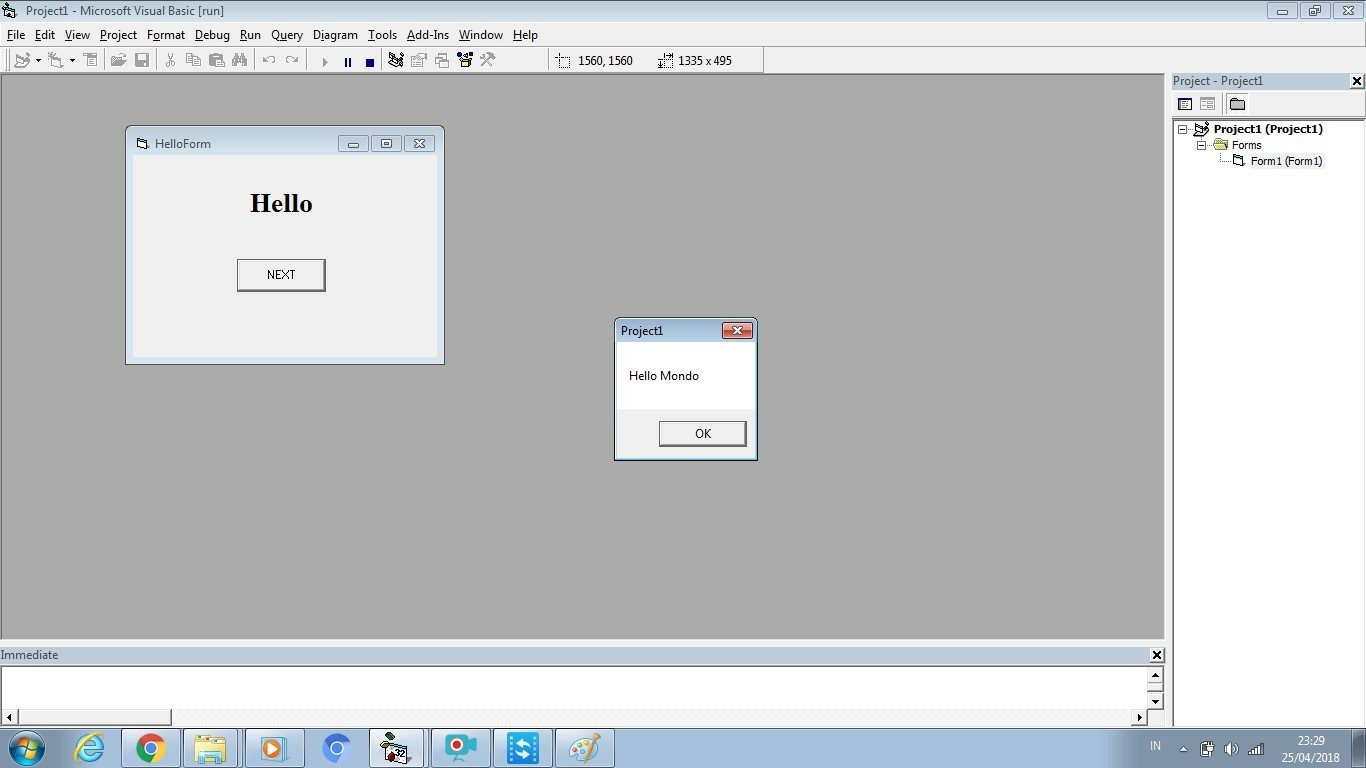This screenshot has width=1366, height=768.
Task: Click OK in the Hello Mondo message box
Action: pos(702,433)
